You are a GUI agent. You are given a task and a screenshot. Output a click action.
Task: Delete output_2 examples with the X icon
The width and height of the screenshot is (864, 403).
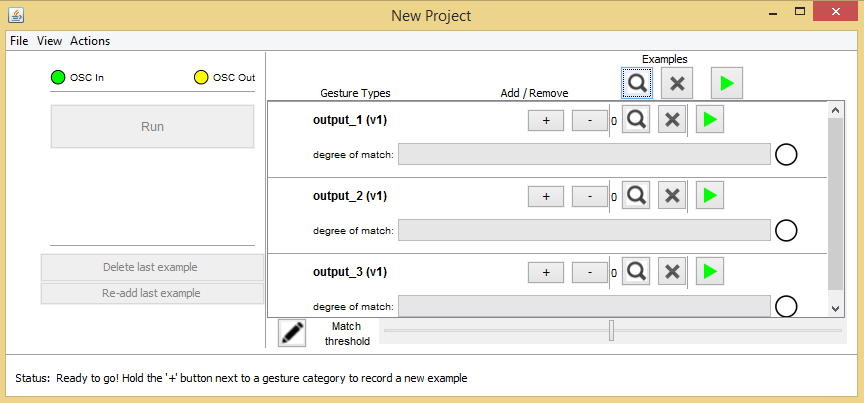672,195
